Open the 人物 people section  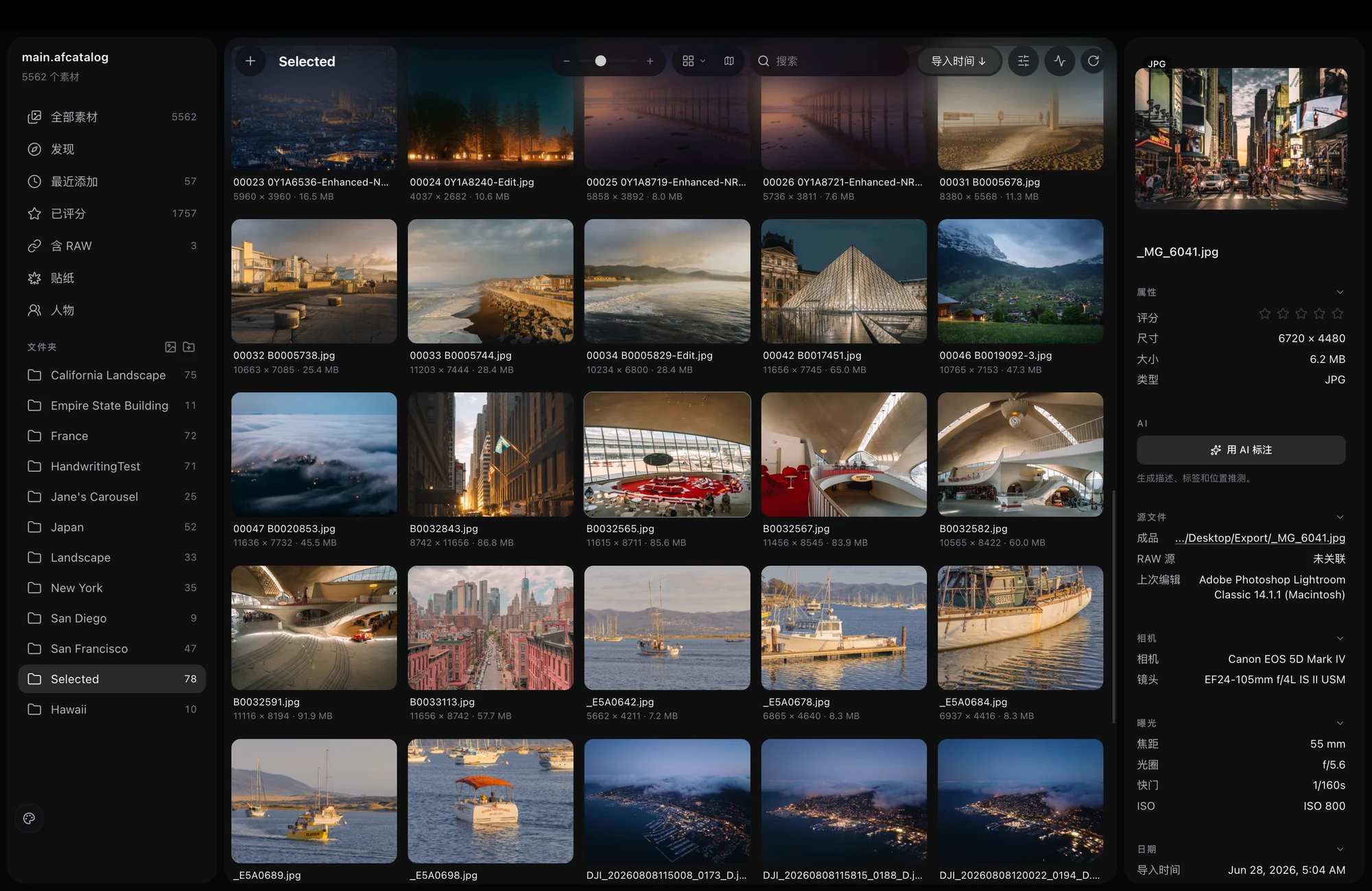point(112,311)
